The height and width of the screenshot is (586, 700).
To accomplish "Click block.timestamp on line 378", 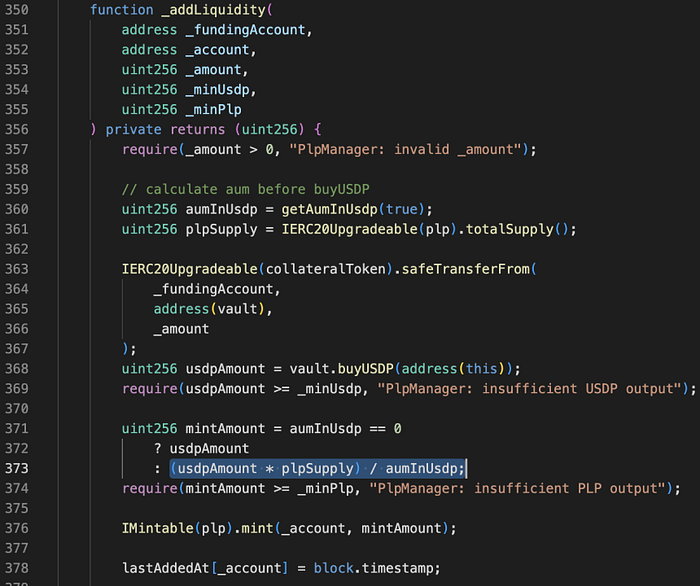I will tap(373, 568).
